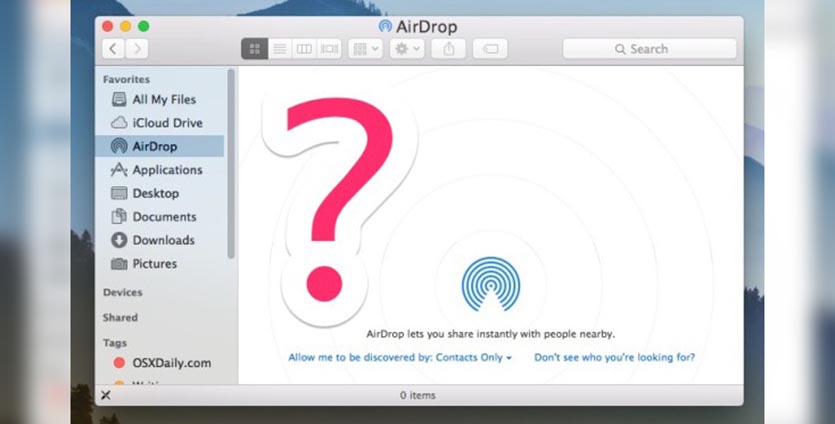This screenshot has width=835, height=424.
Task: Go forward with the right arrow button
Action: [137, 49]
